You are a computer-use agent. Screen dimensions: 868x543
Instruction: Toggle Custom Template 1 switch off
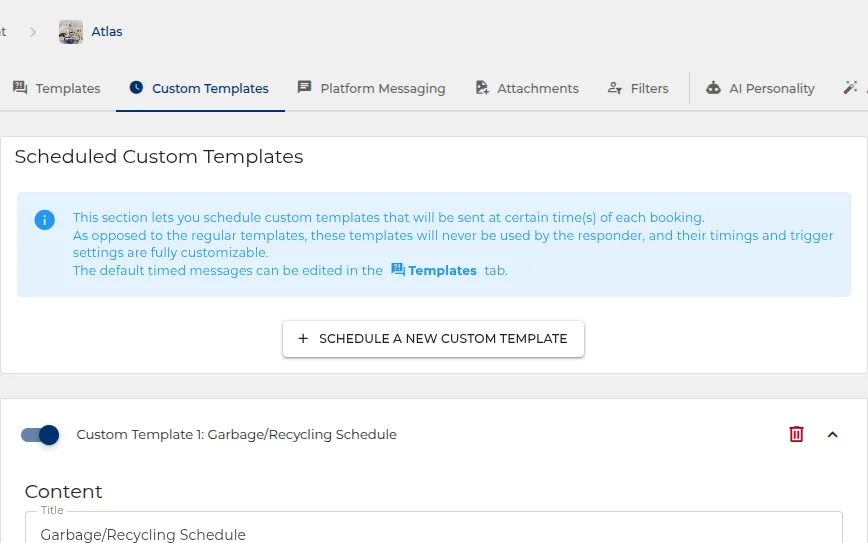(x=40, y=435)
